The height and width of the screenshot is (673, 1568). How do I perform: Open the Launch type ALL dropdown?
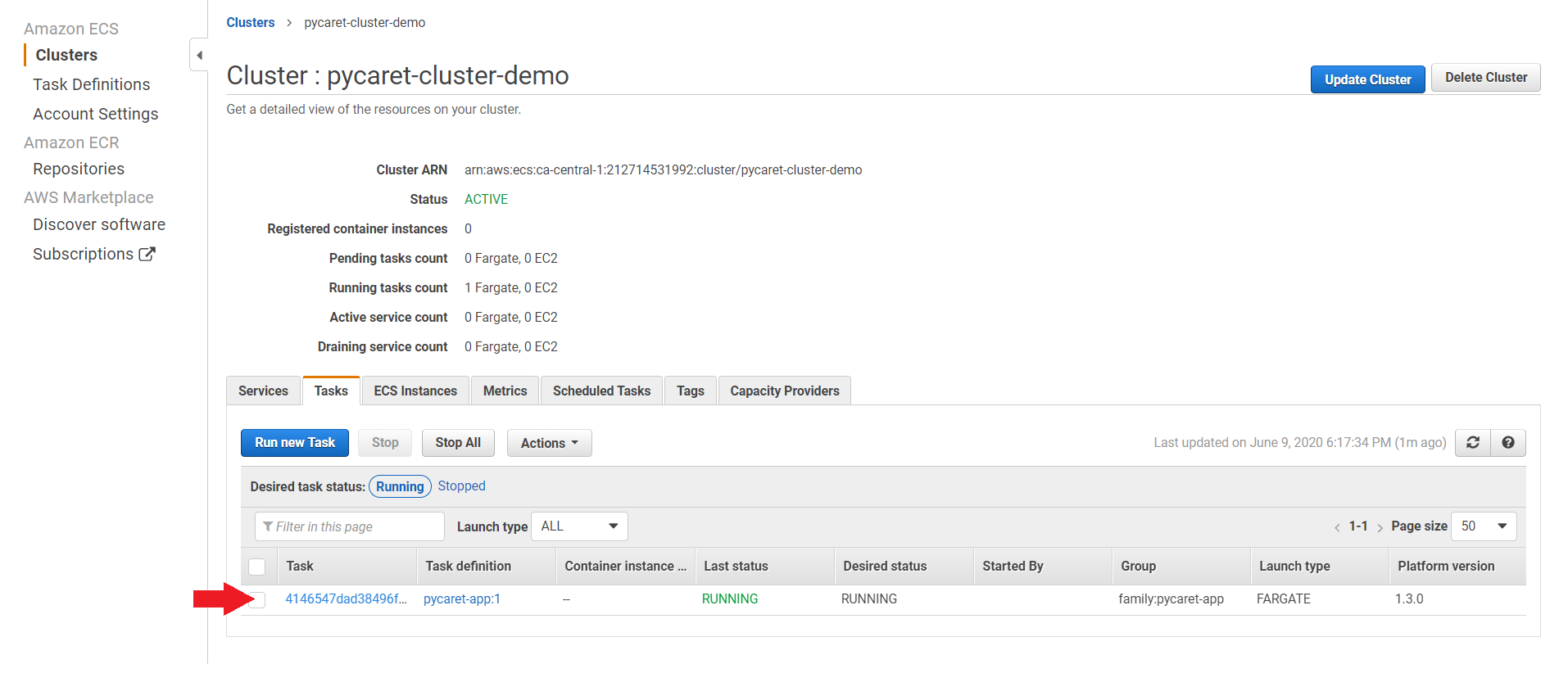pyautogui.click(x=579, y=526)
